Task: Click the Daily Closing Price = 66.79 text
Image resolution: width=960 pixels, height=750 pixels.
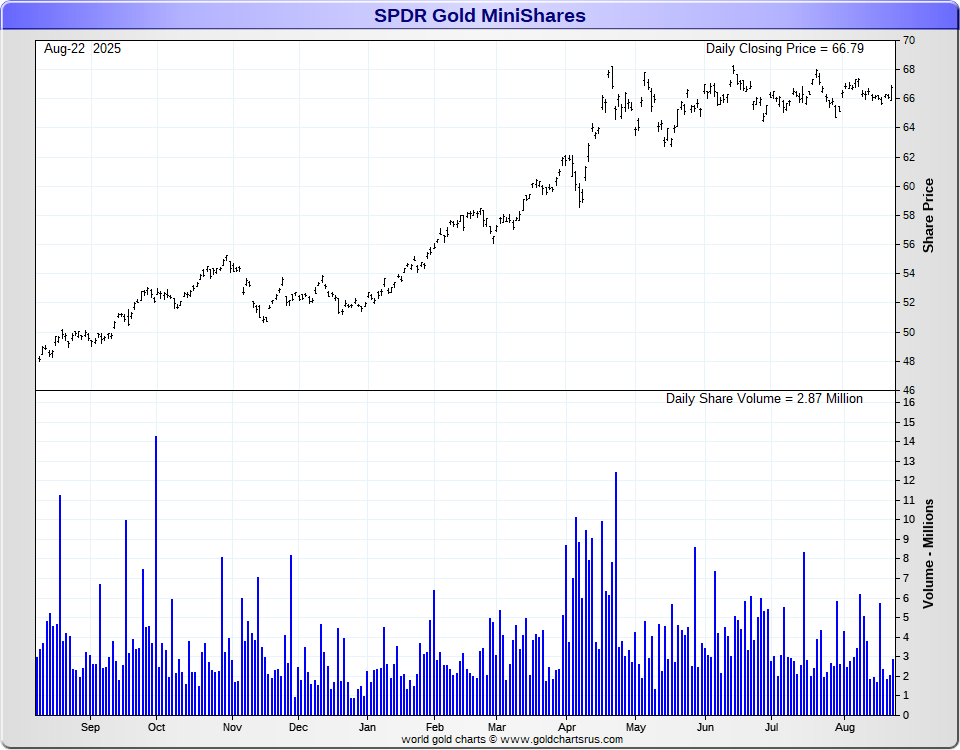Action: [784, 49]
